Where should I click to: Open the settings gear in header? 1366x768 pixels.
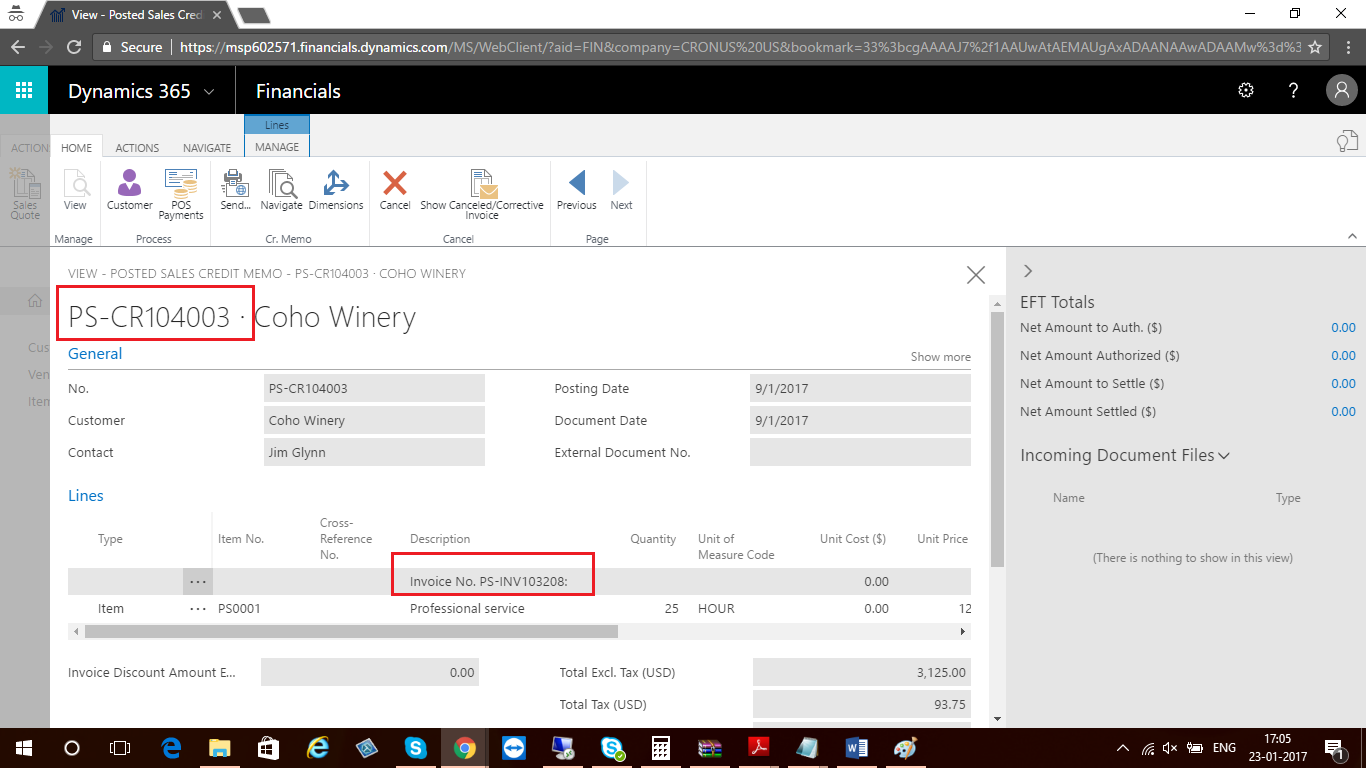pos(1246,91)
